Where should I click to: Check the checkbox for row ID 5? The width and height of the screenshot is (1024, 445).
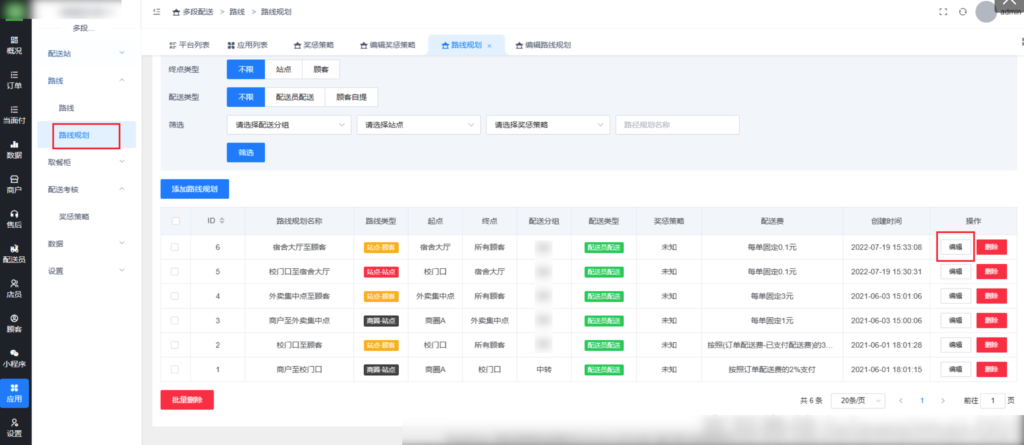pos(175,271)
